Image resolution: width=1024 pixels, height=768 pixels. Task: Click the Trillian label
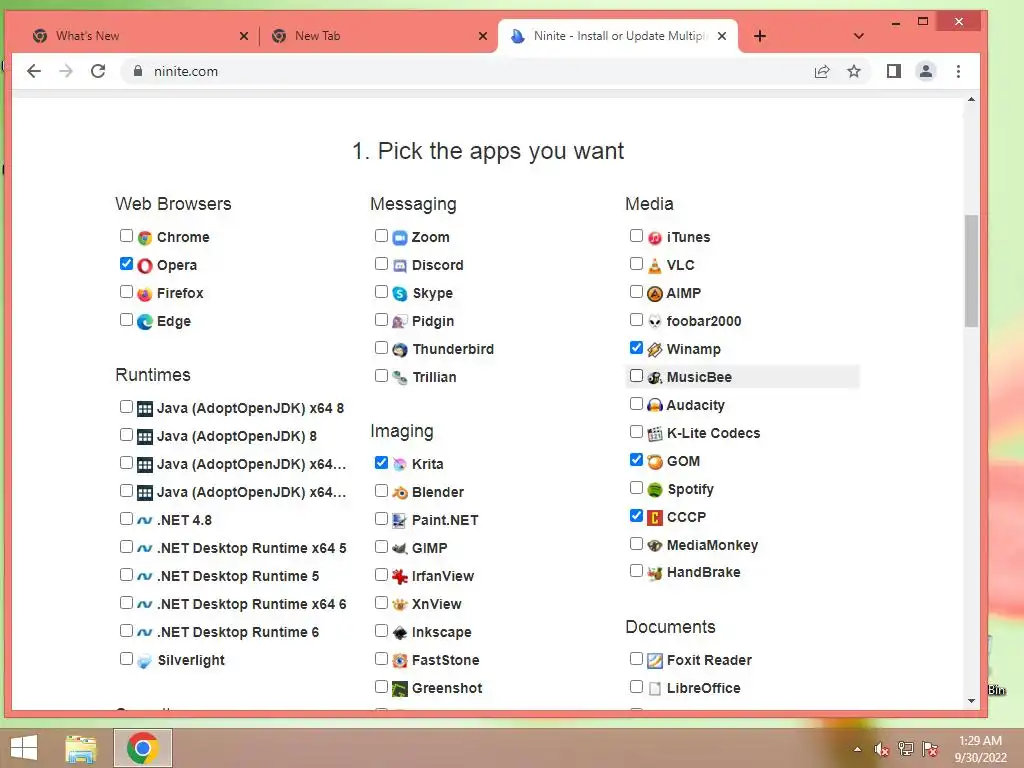click(434, 377)
